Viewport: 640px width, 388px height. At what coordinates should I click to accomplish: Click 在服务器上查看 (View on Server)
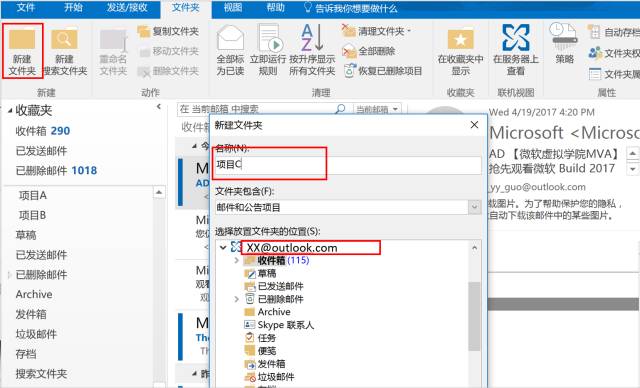(x=516, y=50)
